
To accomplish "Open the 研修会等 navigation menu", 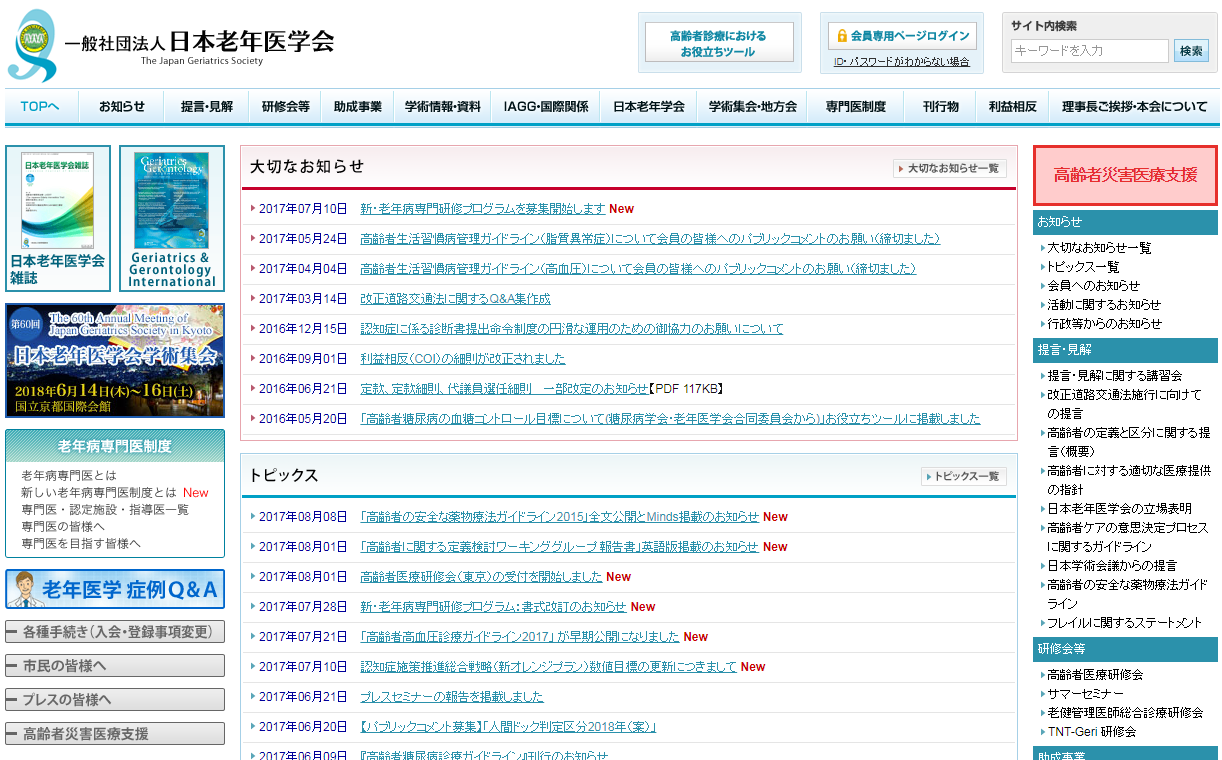I will (x=285, y=106).
